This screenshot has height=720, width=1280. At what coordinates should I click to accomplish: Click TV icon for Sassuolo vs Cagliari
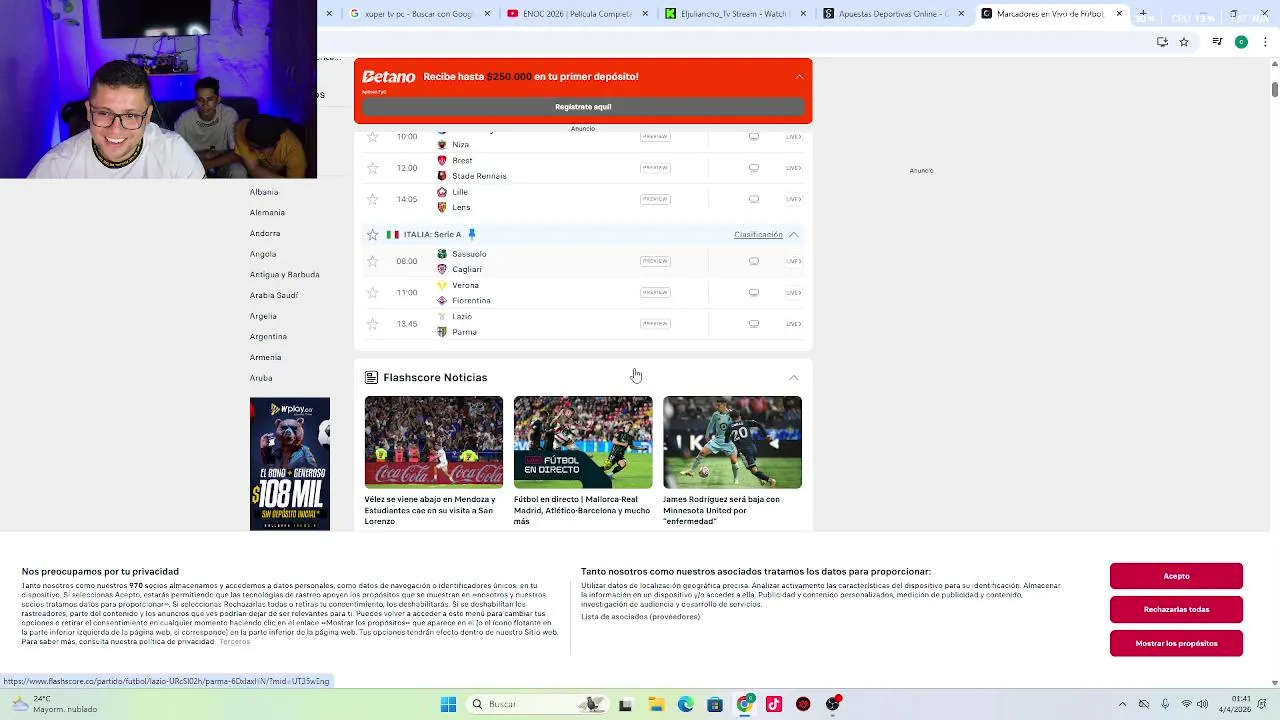pyautogui.click(x=754, y=261)
